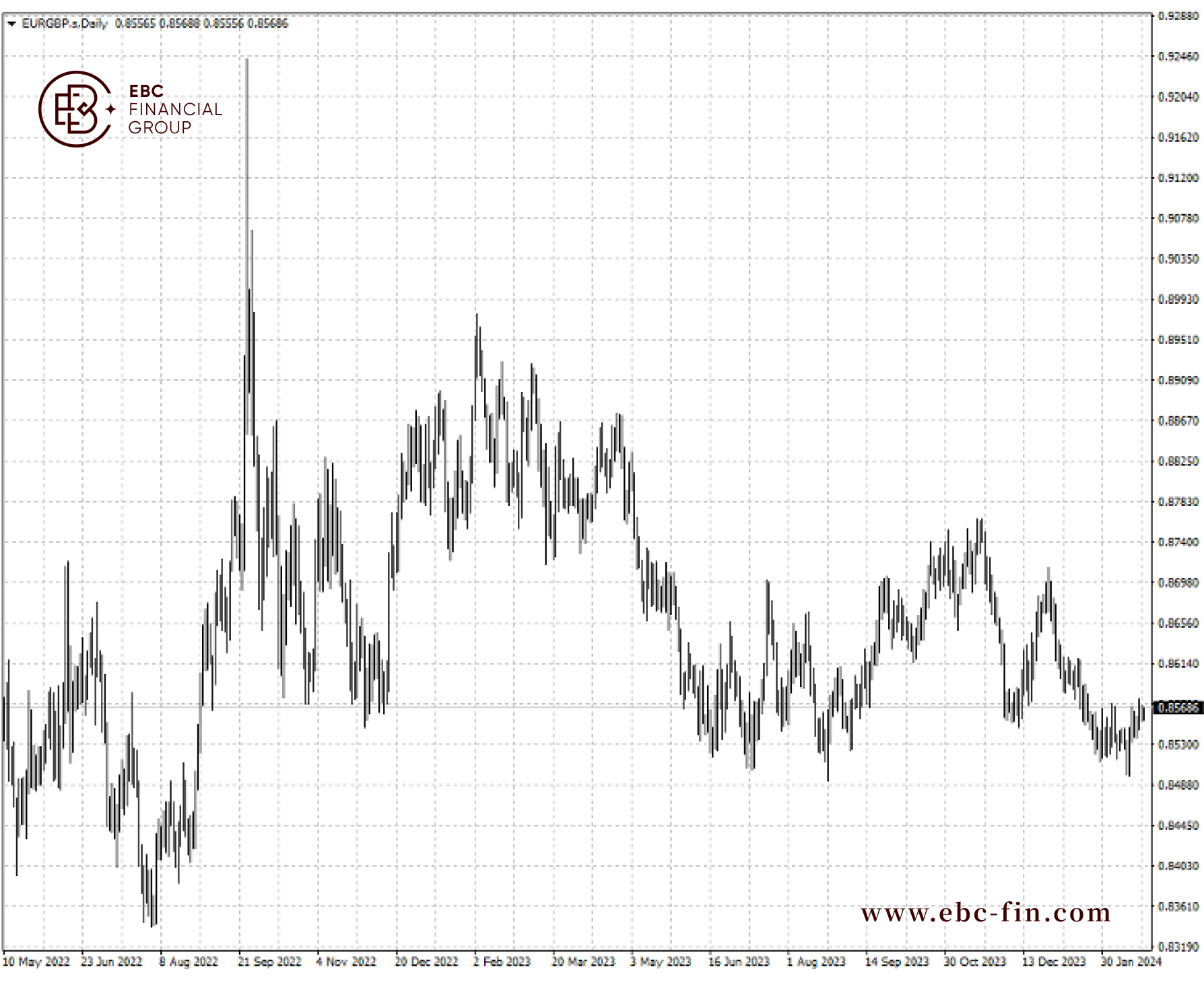This screenshot has height=986, width=1204.
Task: Click the 0.84030 price scale label
Action: pos(1178,866)
